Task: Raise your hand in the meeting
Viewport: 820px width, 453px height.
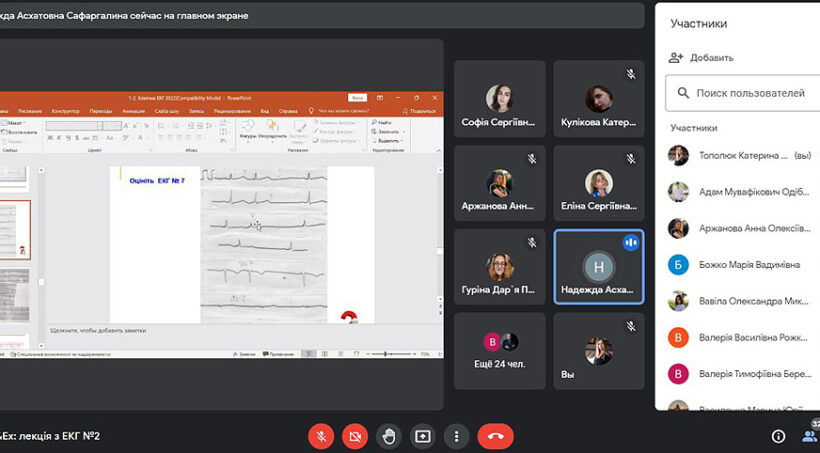Action: (389, 436)
